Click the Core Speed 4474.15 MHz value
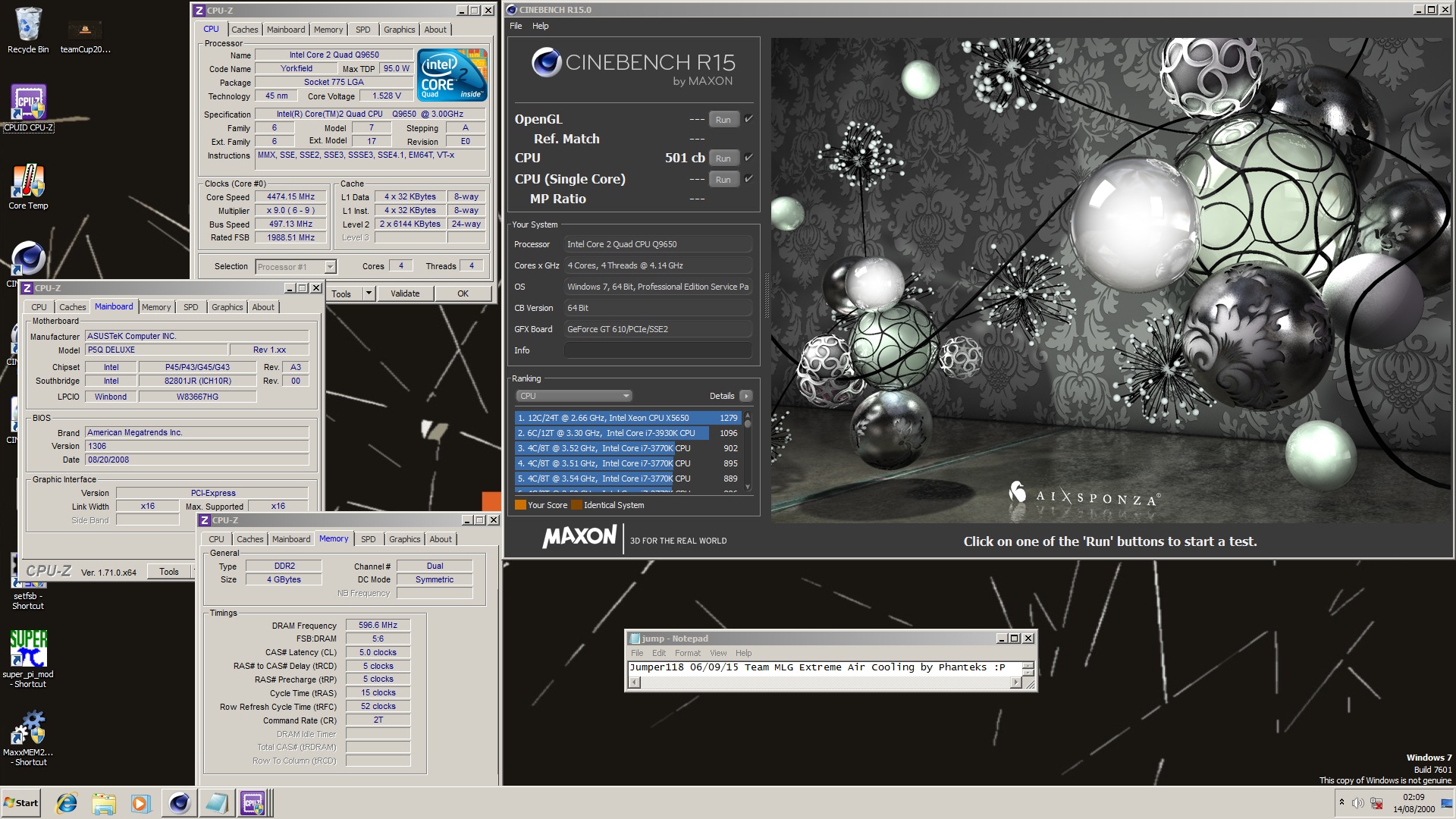This screenshot has width=1456, height=819. point(291,196)
